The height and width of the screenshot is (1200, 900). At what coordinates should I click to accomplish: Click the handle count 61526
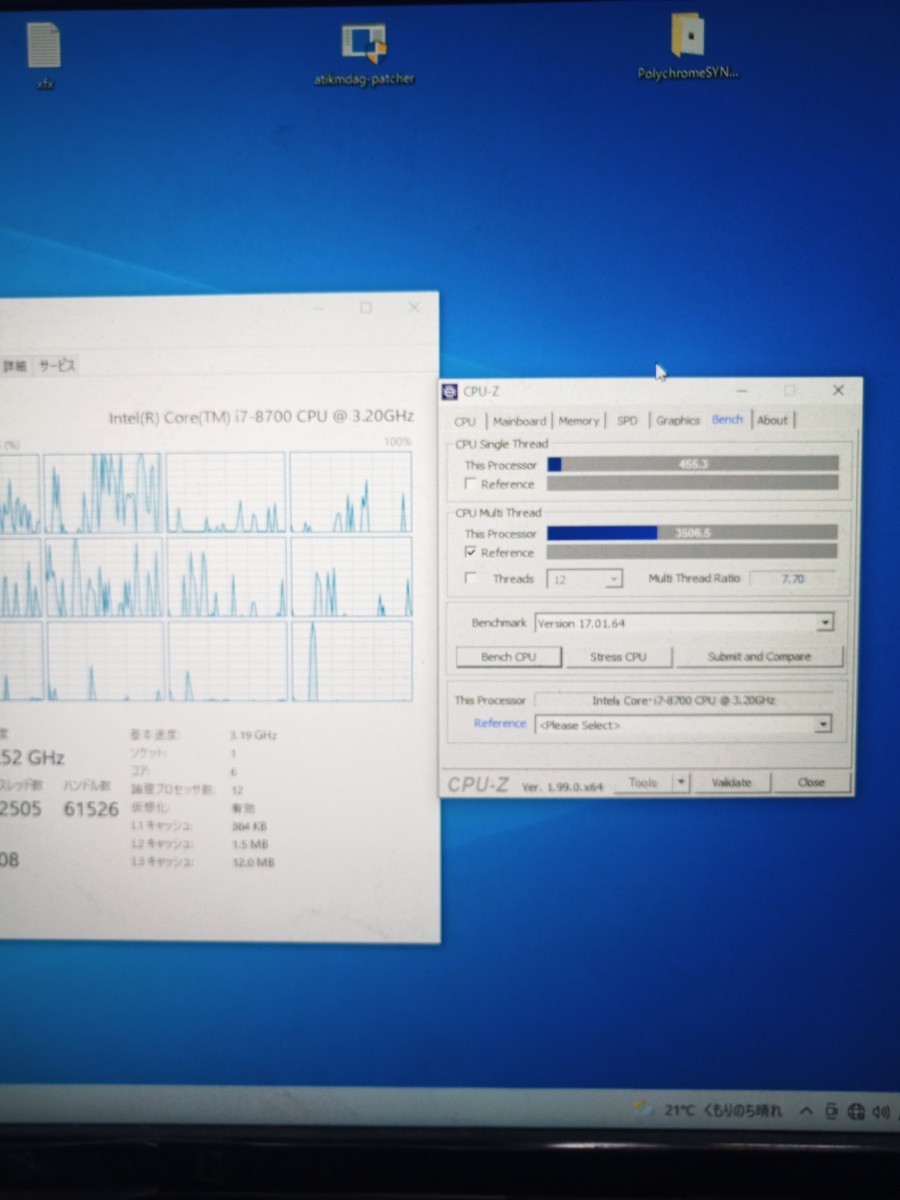tap(90, 809)
